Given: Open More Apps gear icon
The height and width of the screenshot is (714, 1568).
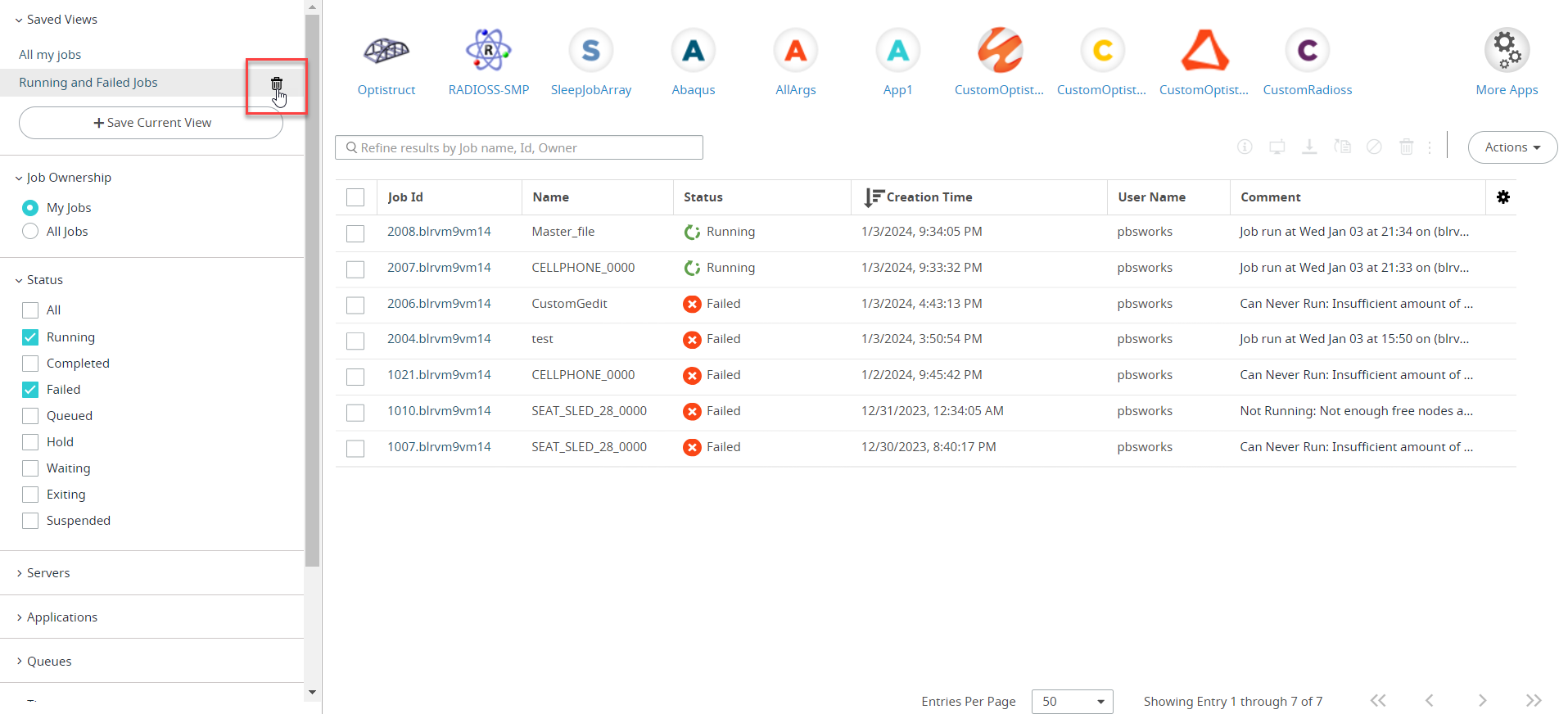Looking at the screenshot, I should coord(1506,52).
